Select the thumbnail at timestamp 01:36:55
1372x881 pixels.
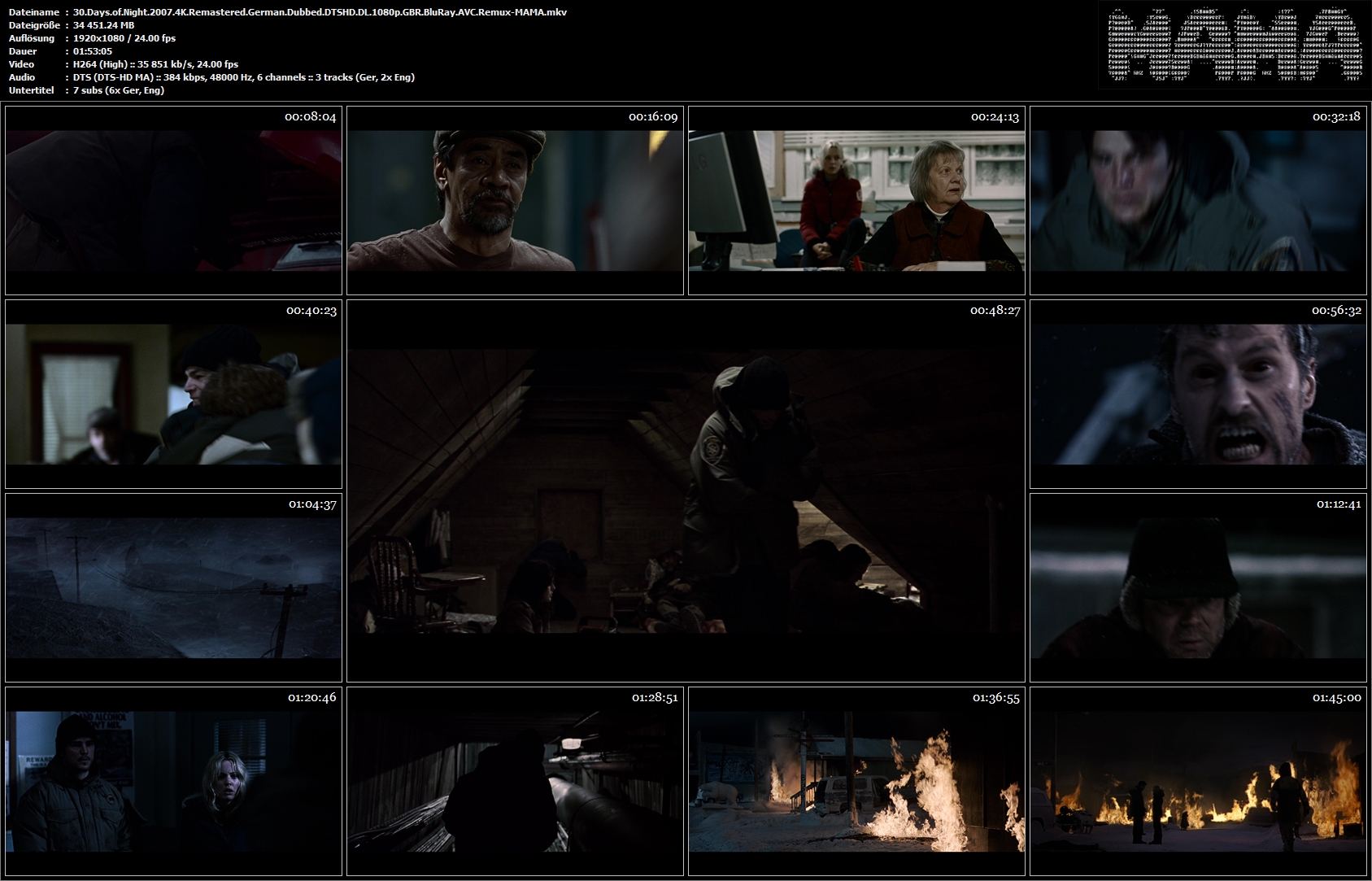[856, 781]
